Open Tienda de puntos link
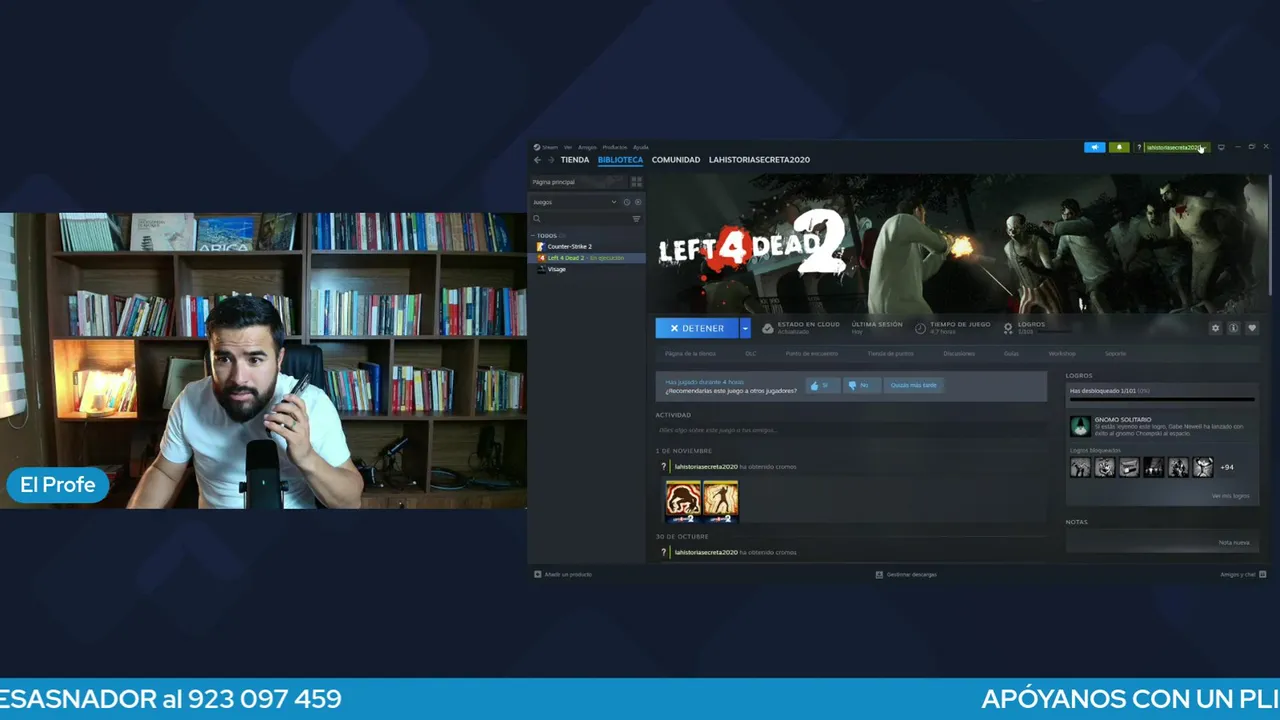 pyautogui.click(x=890, y=354)
